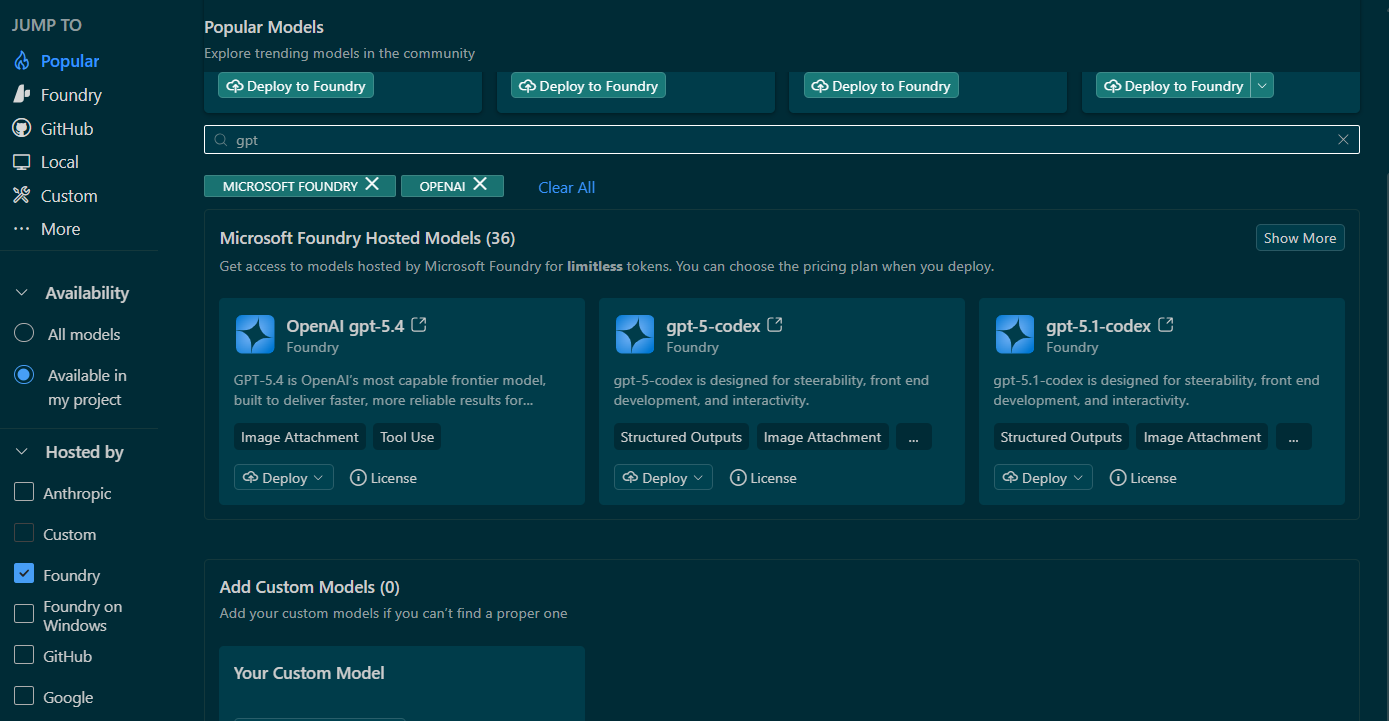
Task: View the License info for gpt-5.1-codex
Action: (1143, 478)
